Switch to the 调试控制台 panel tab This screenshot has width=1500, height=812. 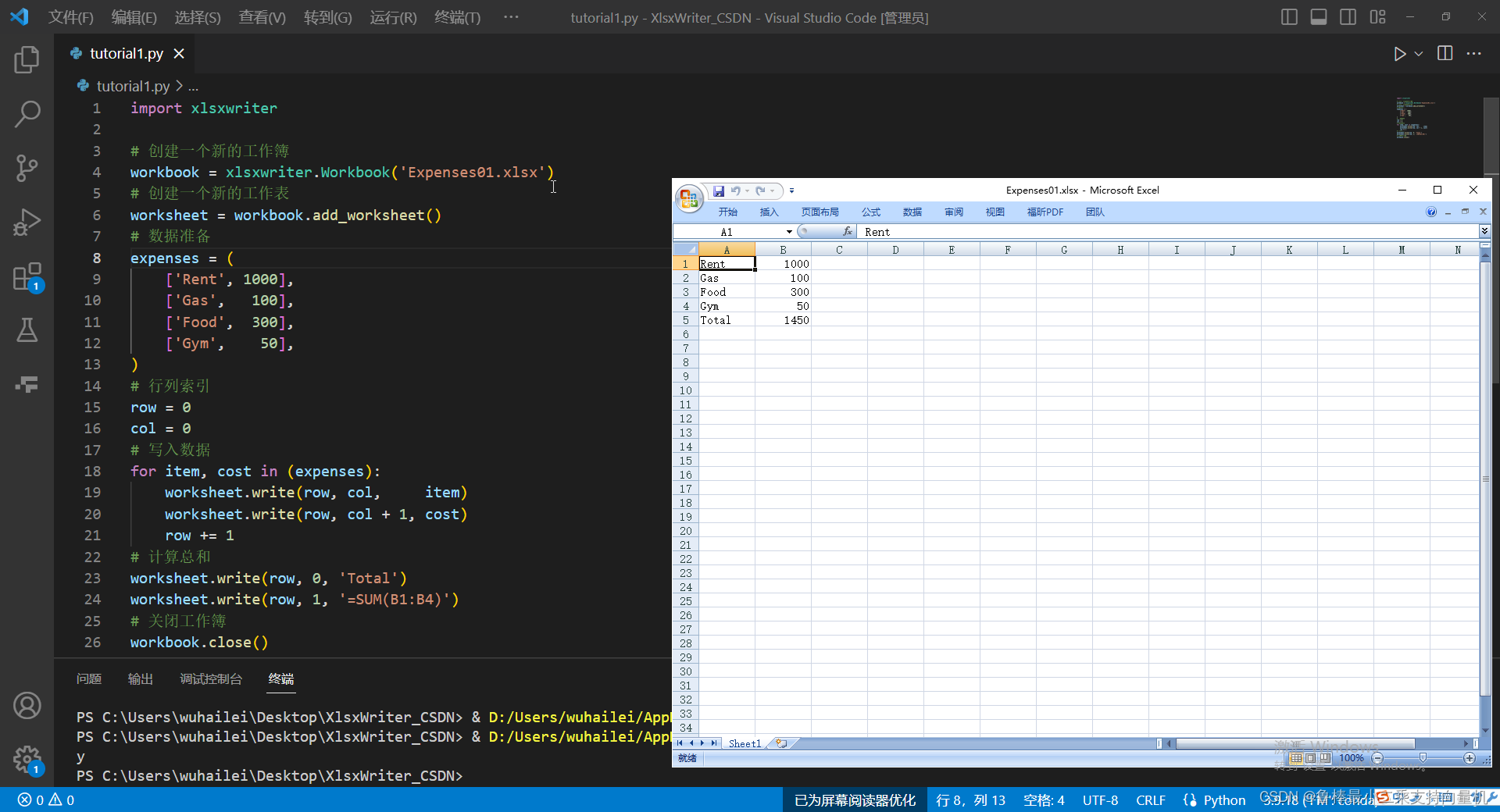(x=210, y=678)
